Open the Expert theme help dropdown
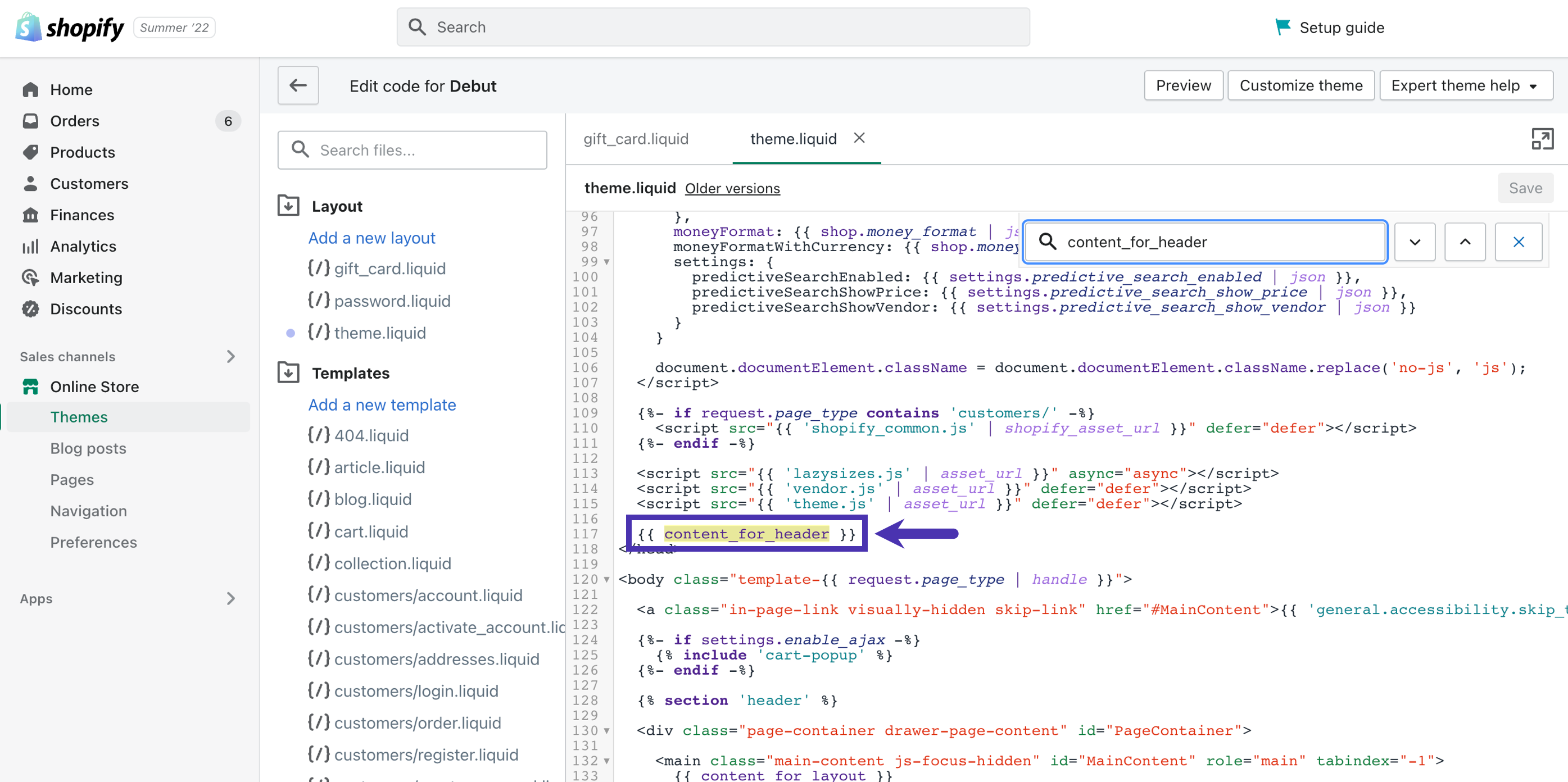This screenshot has width=1568, height=782. tap(1466, 85)
